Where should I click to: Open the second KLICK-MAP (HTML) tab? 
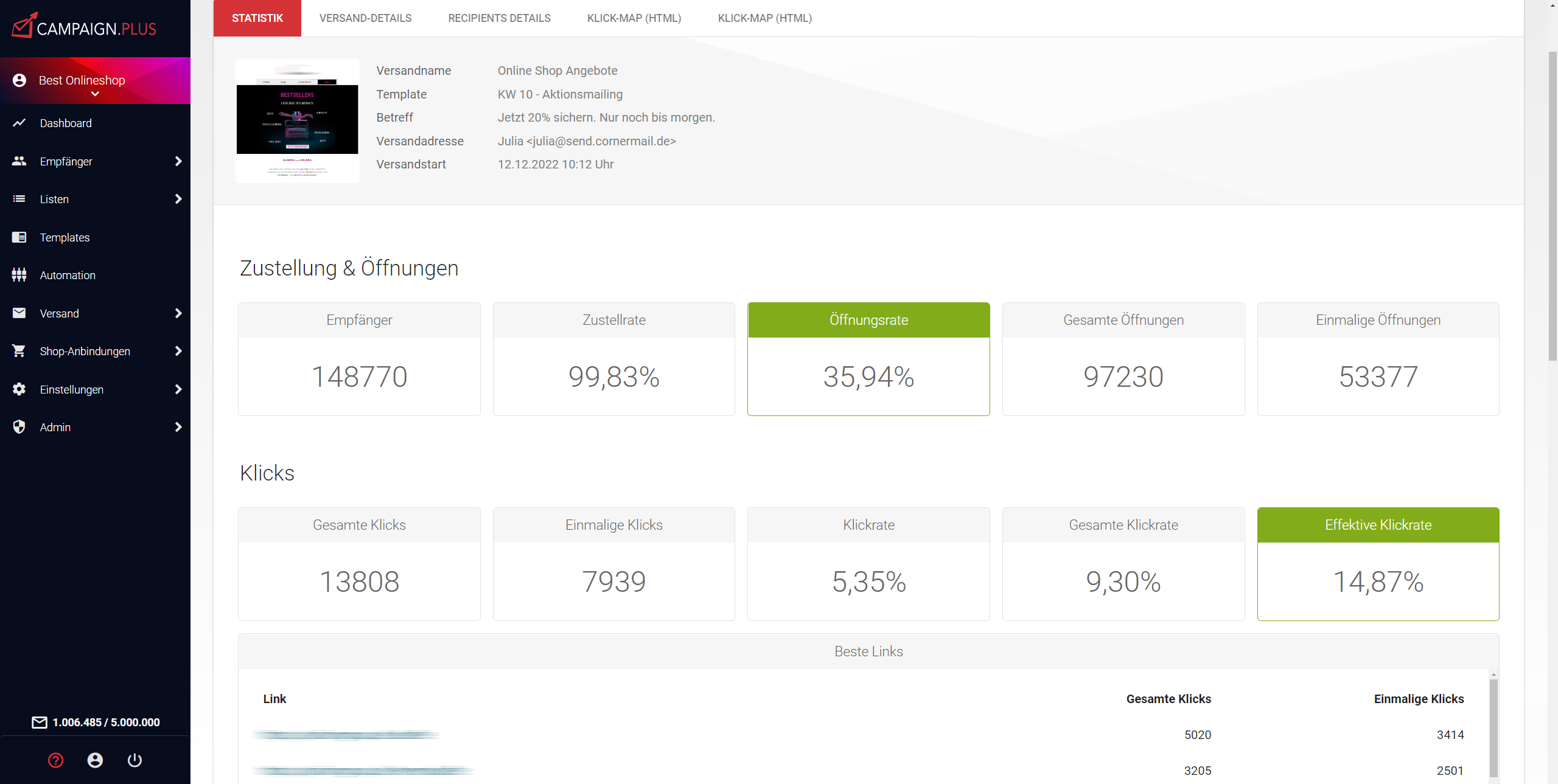pos(765,18)
